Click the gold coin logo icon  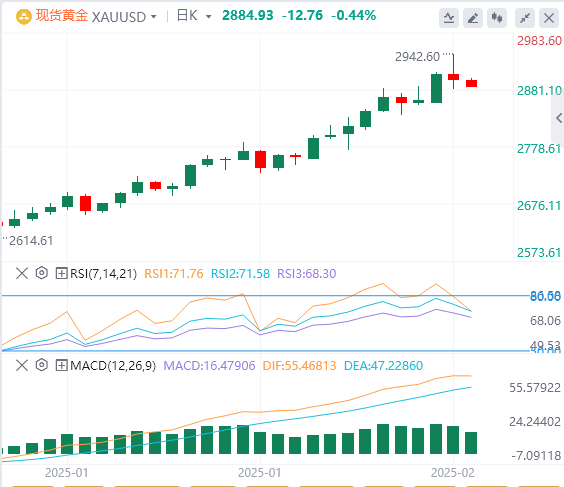(x=24, y=17)
